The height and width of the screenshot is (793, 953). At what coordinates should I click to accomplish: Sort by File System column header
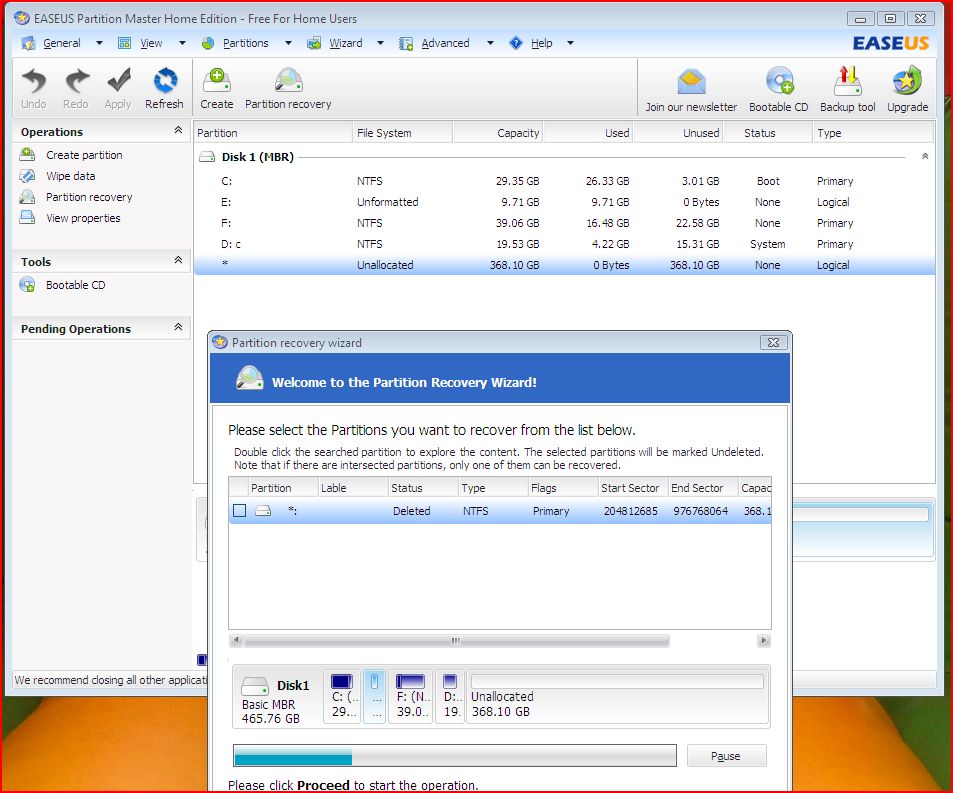(402, 132)
